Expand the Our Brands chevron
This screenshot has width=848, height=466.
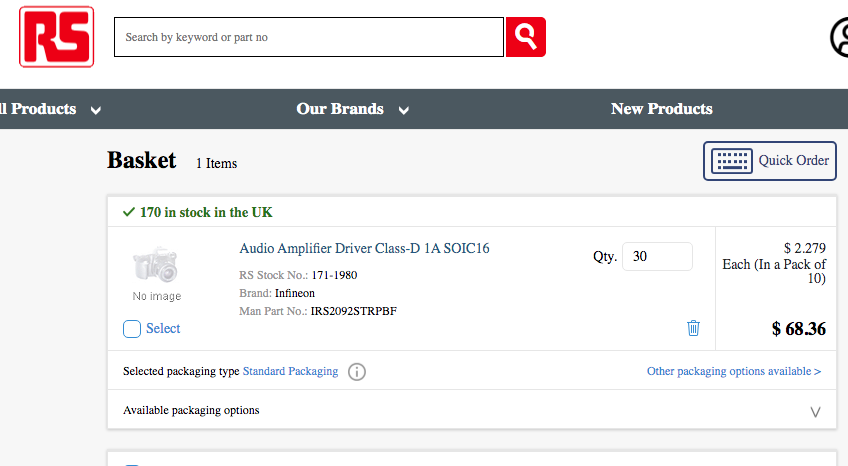[403, 110]
